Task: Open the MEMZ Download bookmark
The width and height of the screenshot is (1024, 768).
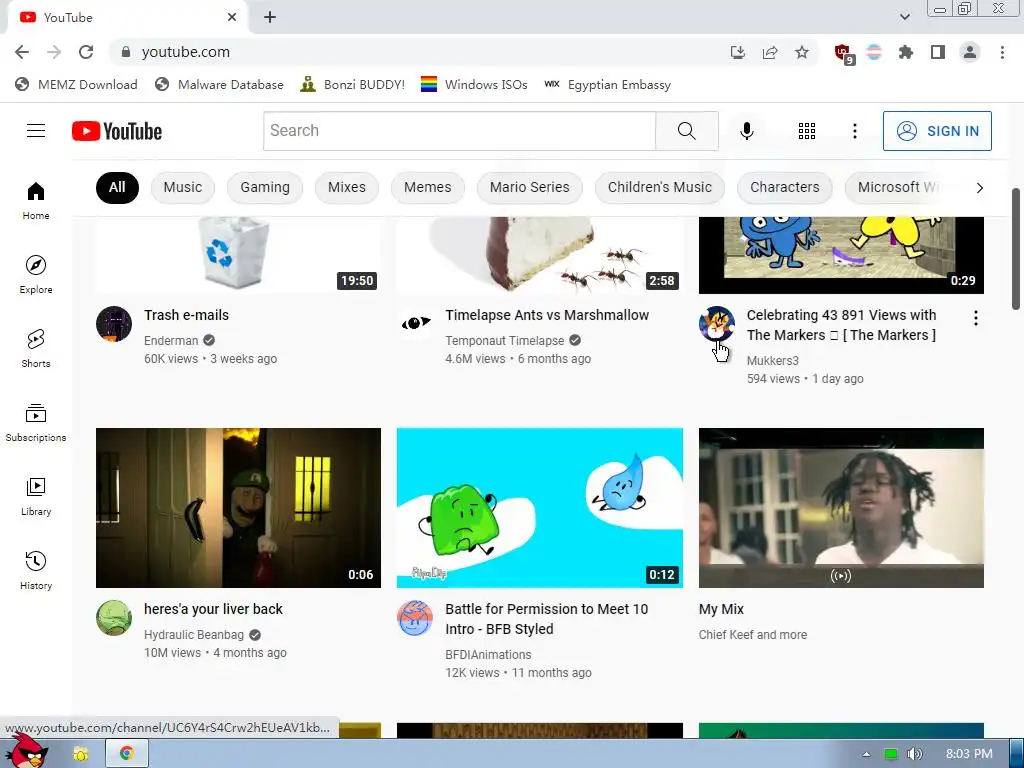Action: click(76, 85)
